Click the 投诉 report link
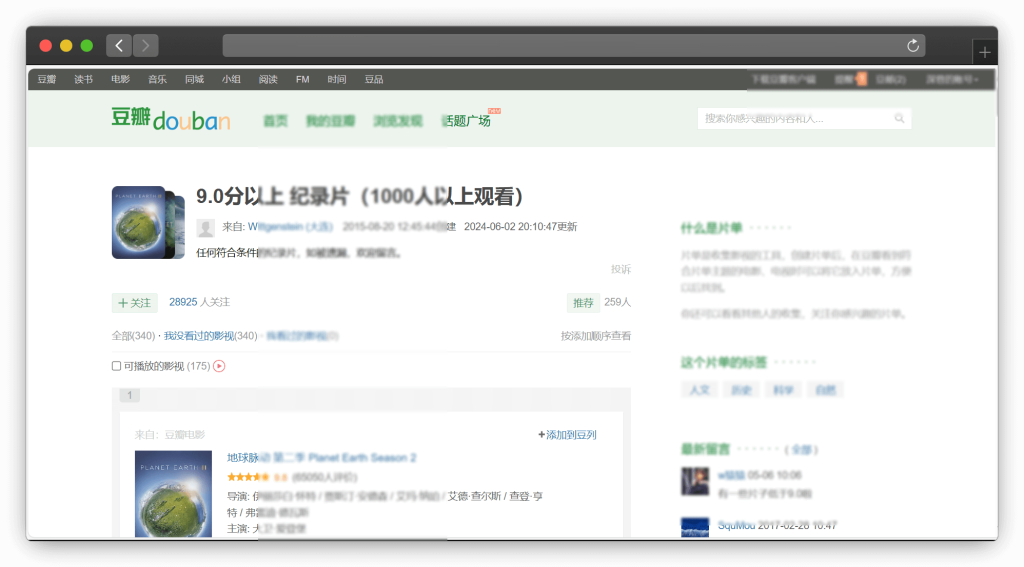 tap(620, 269)
